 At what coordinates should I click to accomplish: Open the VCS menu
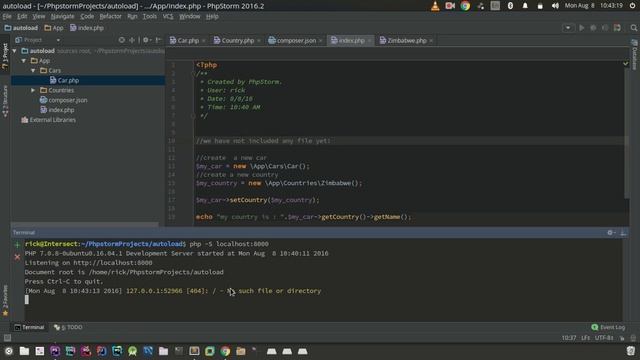[168, 16]
